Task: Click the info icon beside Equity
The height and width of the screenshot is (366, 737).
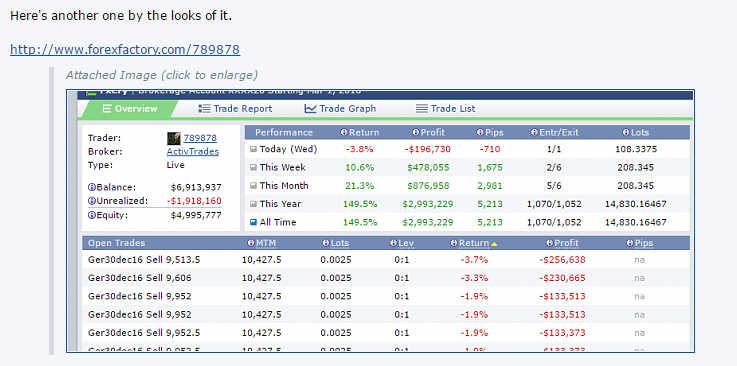Action: coord(92,216)
